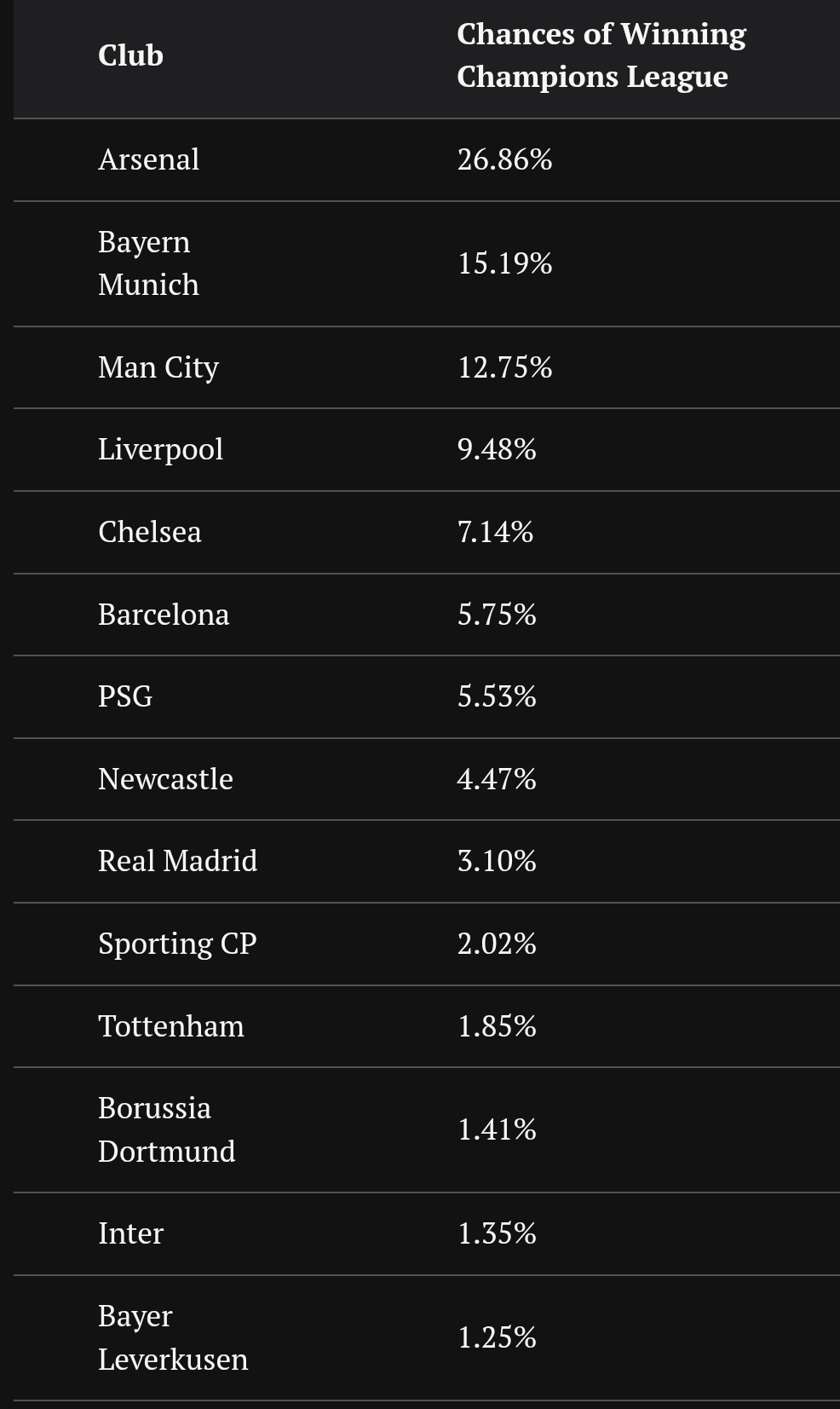Select the PSG club name
The height and width of the screenshot is (1409, 840).
(x=125, y=696)
